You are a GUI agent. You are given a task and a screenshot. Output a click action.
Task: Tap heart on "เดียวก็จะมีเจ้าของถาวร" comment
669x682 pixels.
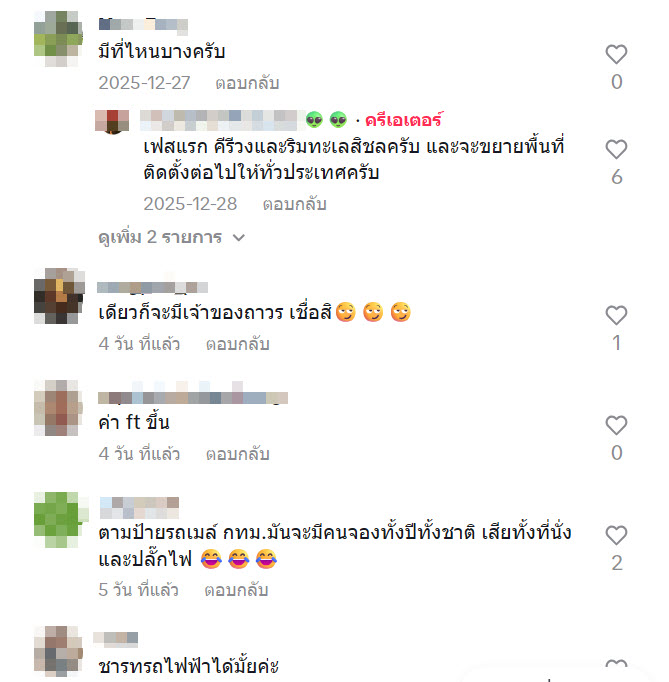616,315
